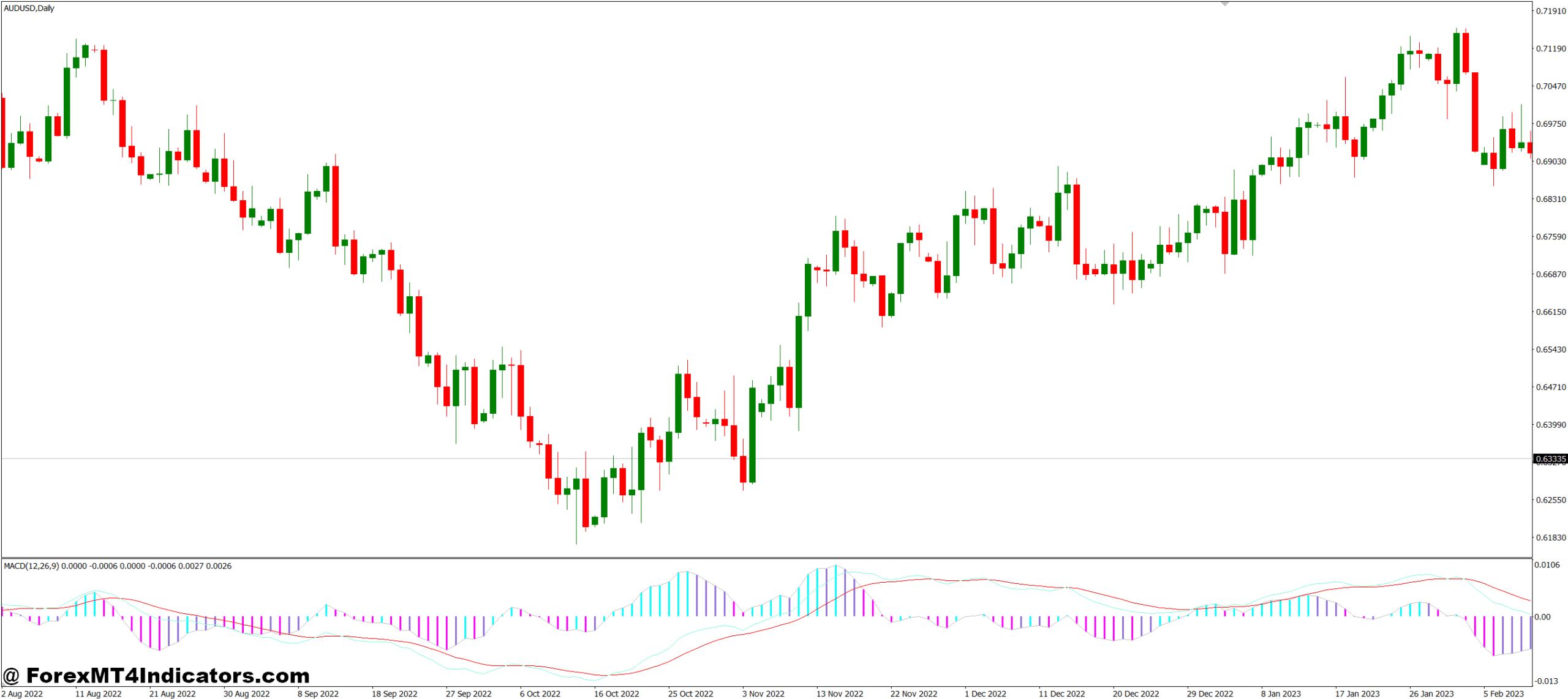Select the 13 Nov 2022 date label
Image resolution: width=1568 pixels, height=699 pixels.
pyautogui.click(x=839, y=693)
